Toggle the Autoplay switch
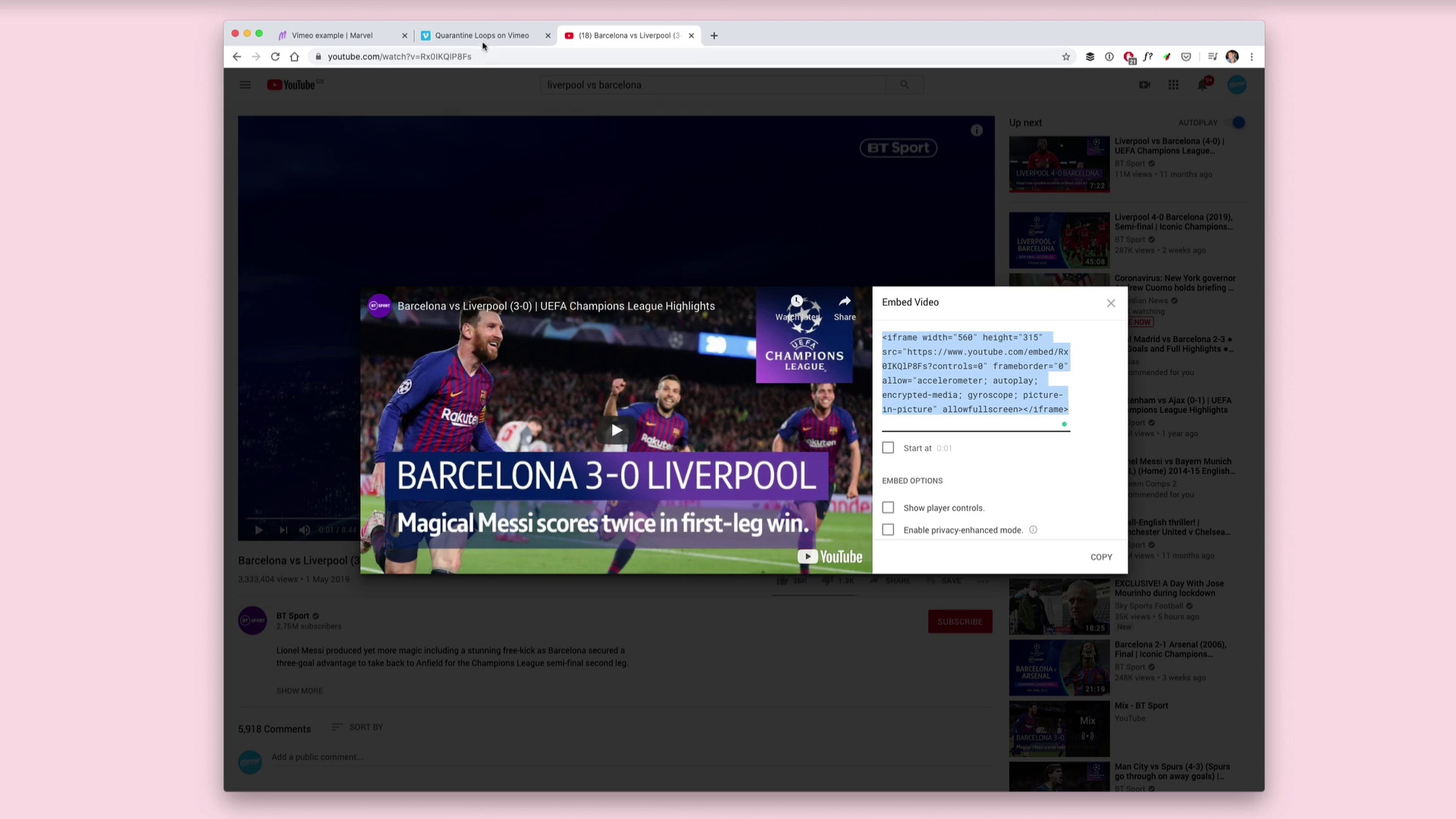 coord(1235,123)
